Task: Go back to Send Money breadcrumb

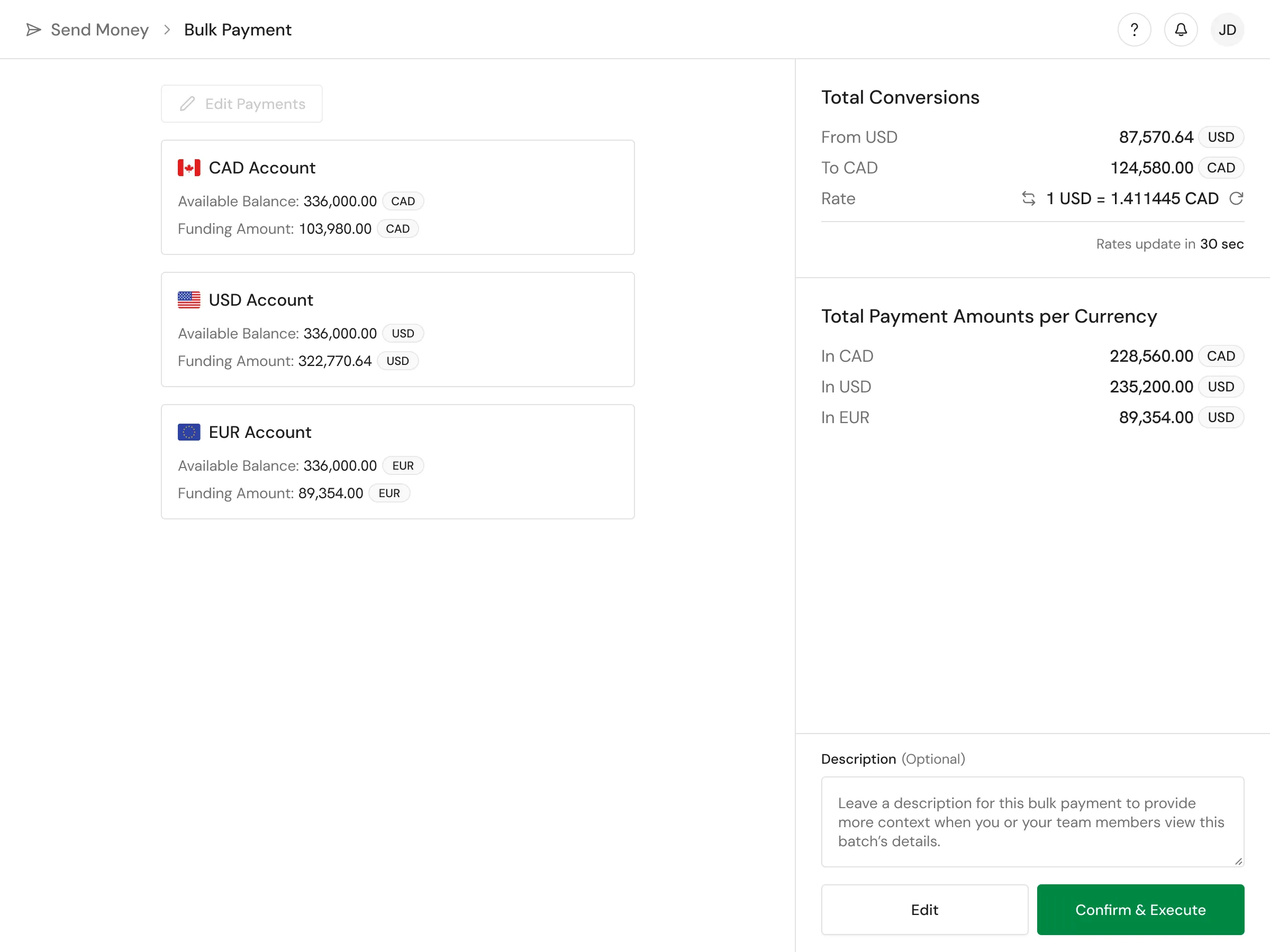Action: [99, 30]
